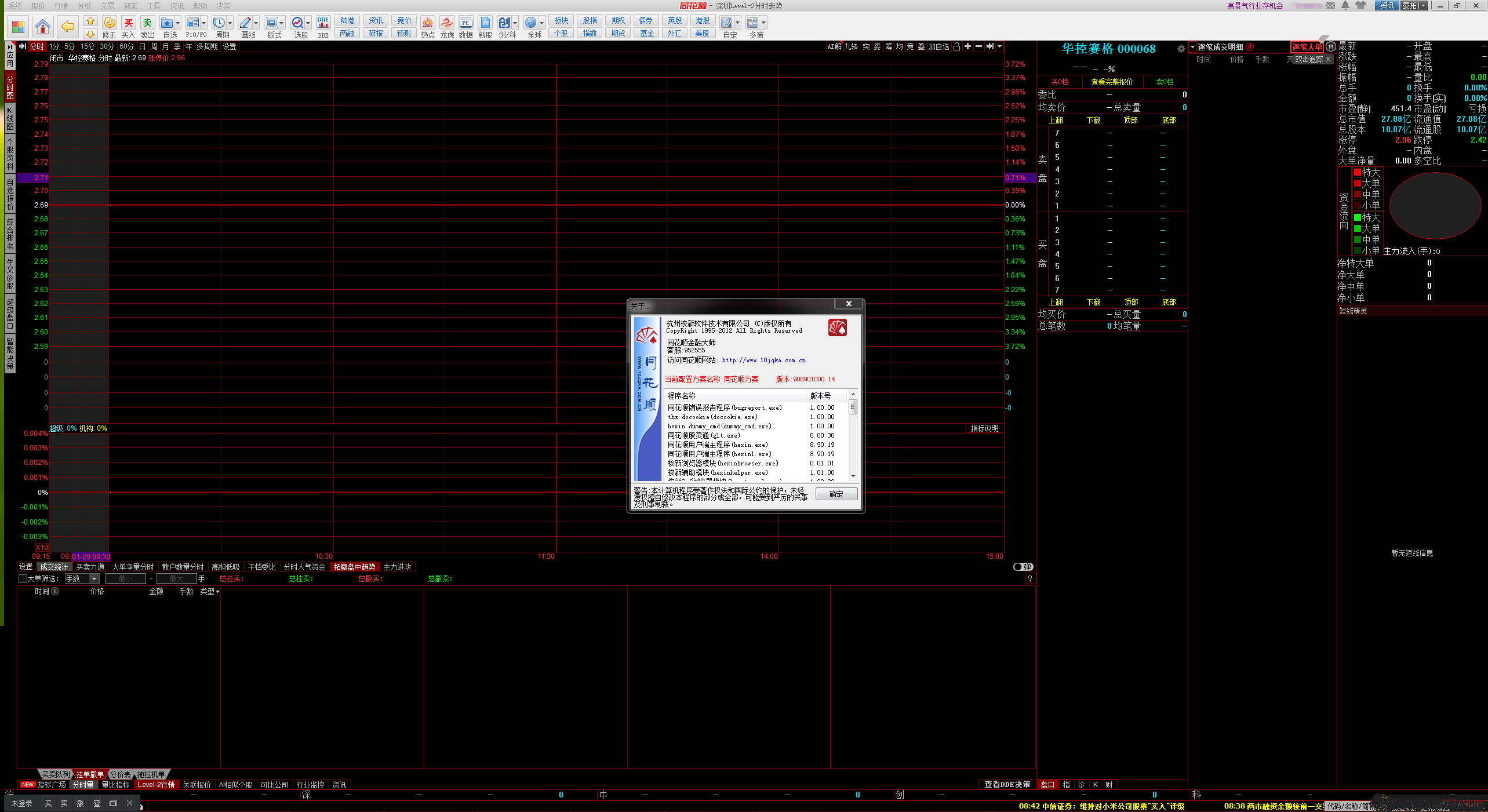
Task: Expand the 逐笔成交明细 panel dropdown
Action: (1192, 47)
